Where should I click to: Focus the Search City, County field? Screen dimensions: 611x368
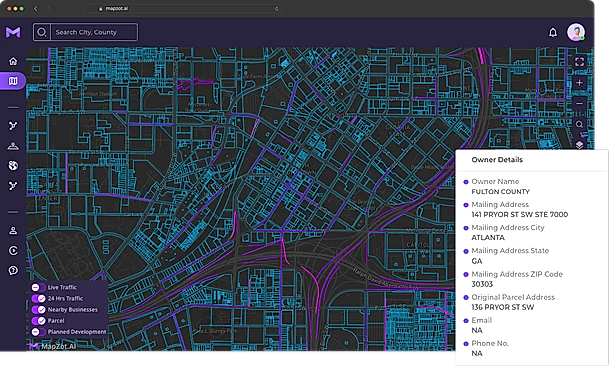point(94,32)
